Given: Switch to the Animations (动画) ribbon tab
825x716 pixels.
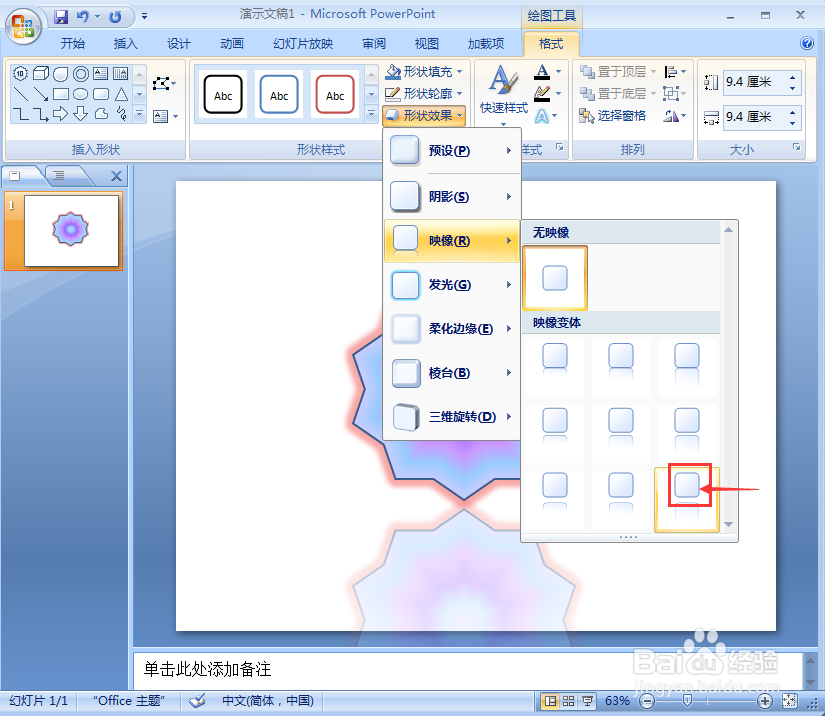Looking at the screenshot, I should coord(232,44).
